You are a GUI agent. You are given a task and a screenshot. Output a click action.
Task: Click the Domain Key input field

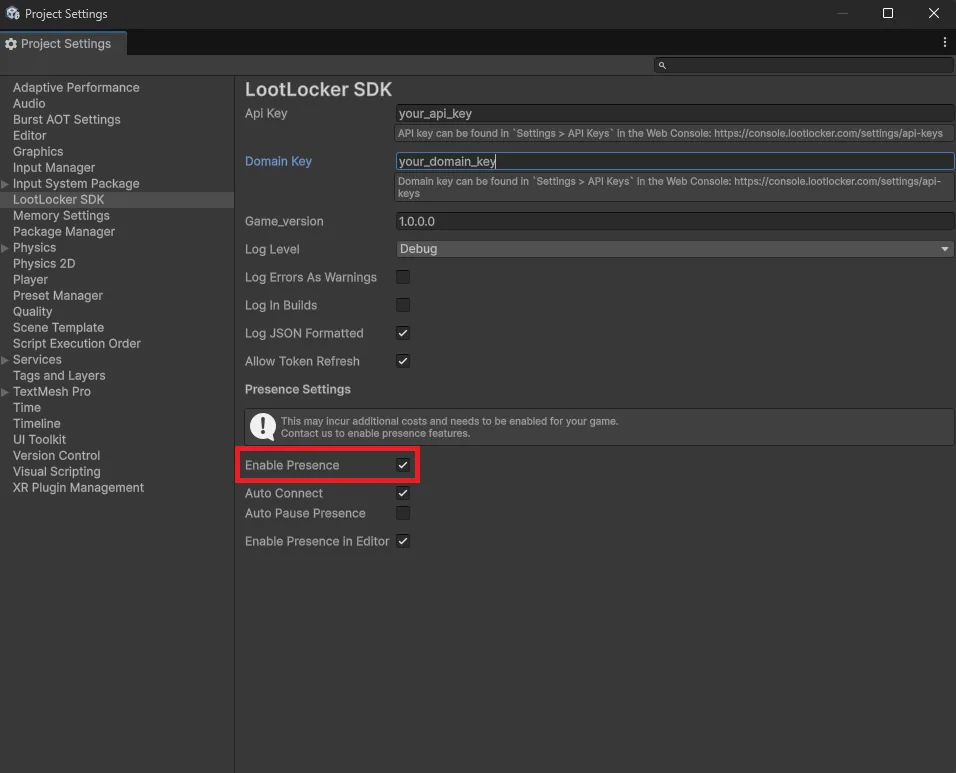tap(675, 161)
